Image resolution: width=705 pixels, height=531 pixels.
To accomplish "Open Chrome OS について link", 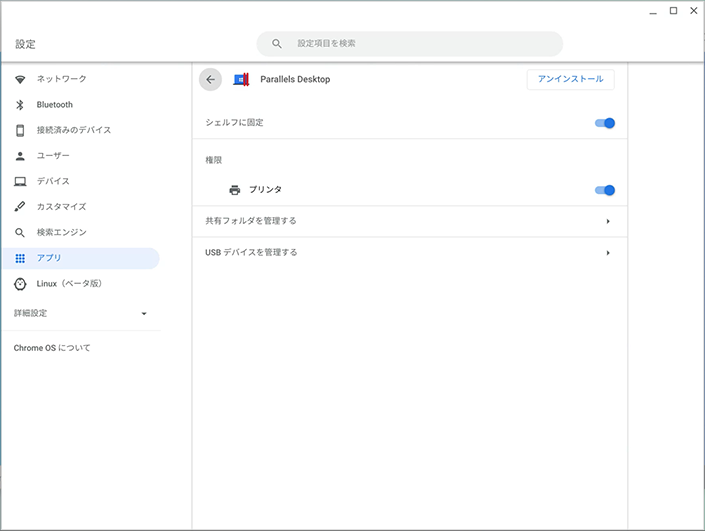I will [x=52, y=348].
